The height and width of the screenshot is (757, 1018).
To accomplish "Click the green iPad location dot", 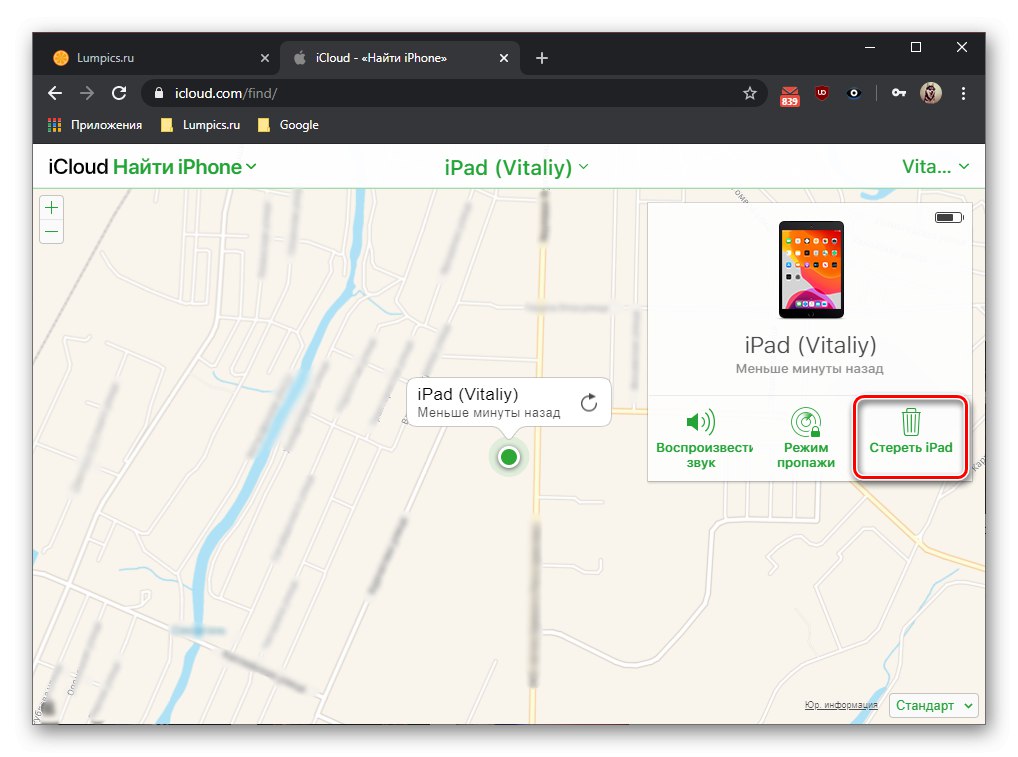I will [509, 457].
